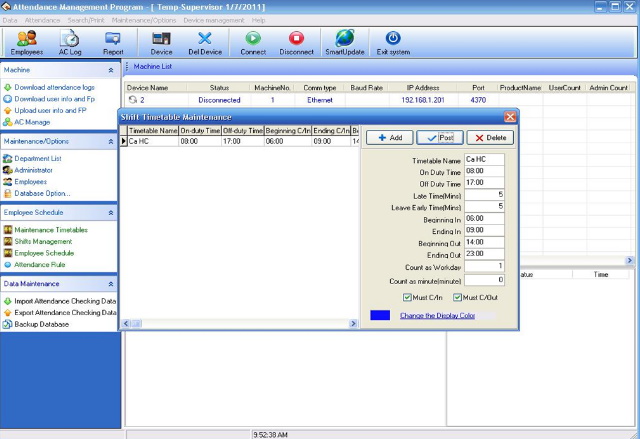The width and height of the screenshot is (640, 439).
Task: Click the Beginning In field
Action: click(484, 219)
